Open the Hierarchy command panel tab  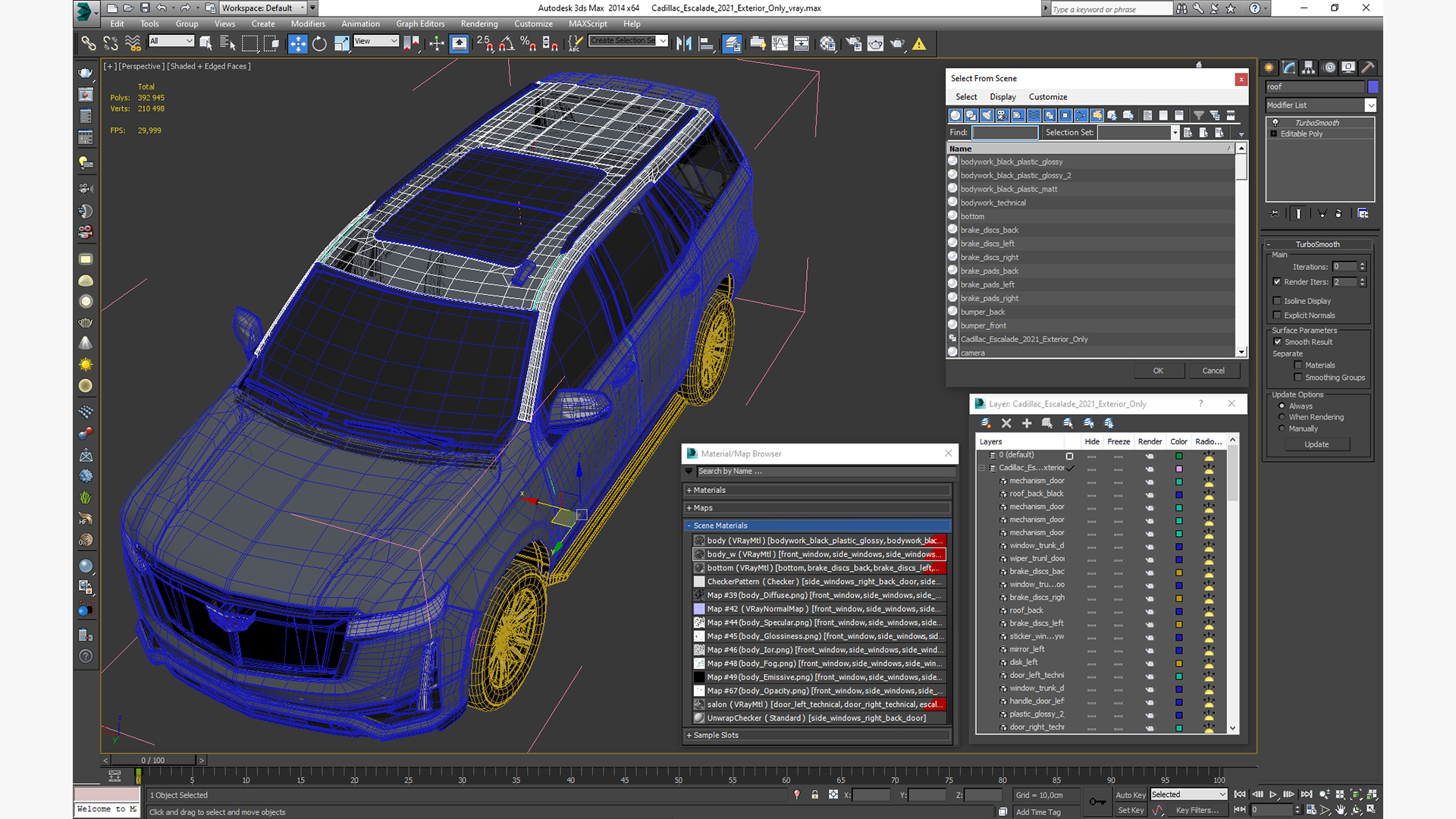click(1309, 67)
